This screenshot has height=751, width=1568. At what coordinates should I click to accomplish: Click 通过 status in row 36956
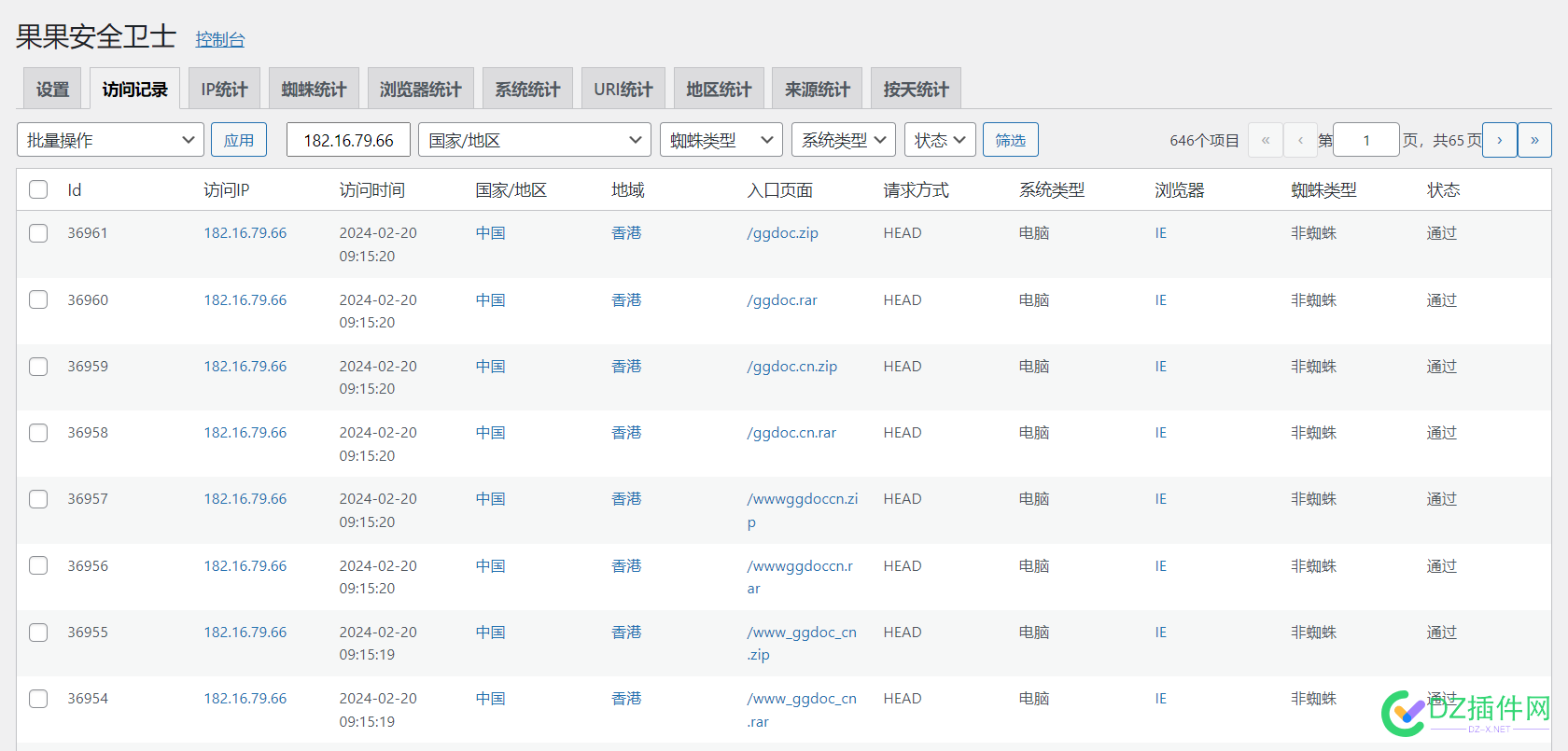tap(1441, 566)
